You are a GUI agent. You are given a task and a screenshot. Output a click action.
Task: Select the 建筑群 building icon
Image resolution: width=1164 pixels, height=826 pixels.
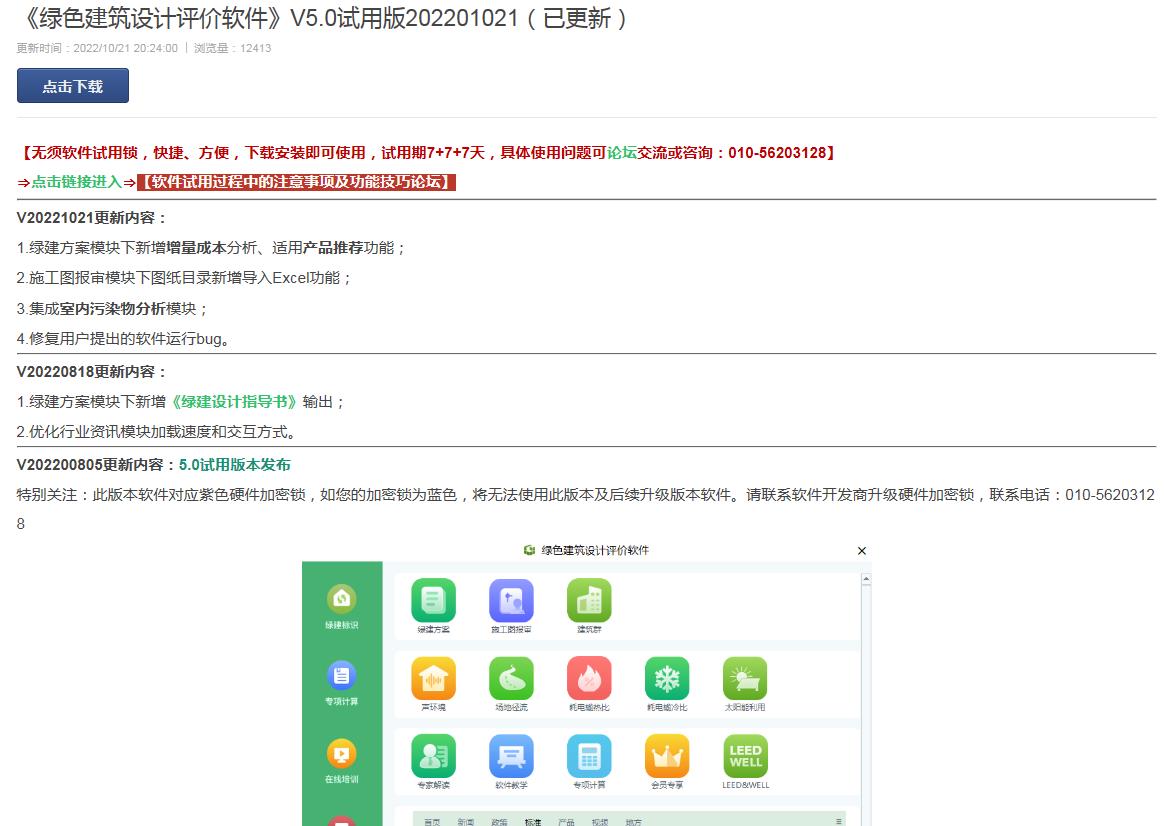click(589, 601)
